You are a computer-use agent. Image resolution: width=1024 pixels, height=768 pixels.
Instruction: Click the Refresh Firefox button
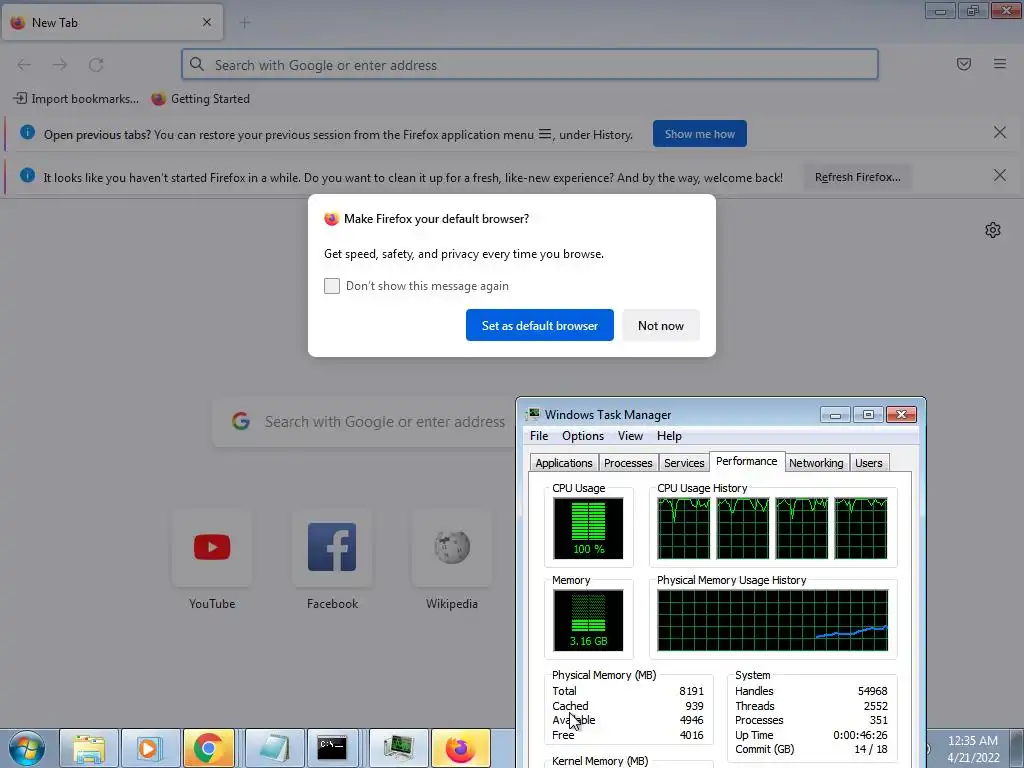click(x=857, y=177)
